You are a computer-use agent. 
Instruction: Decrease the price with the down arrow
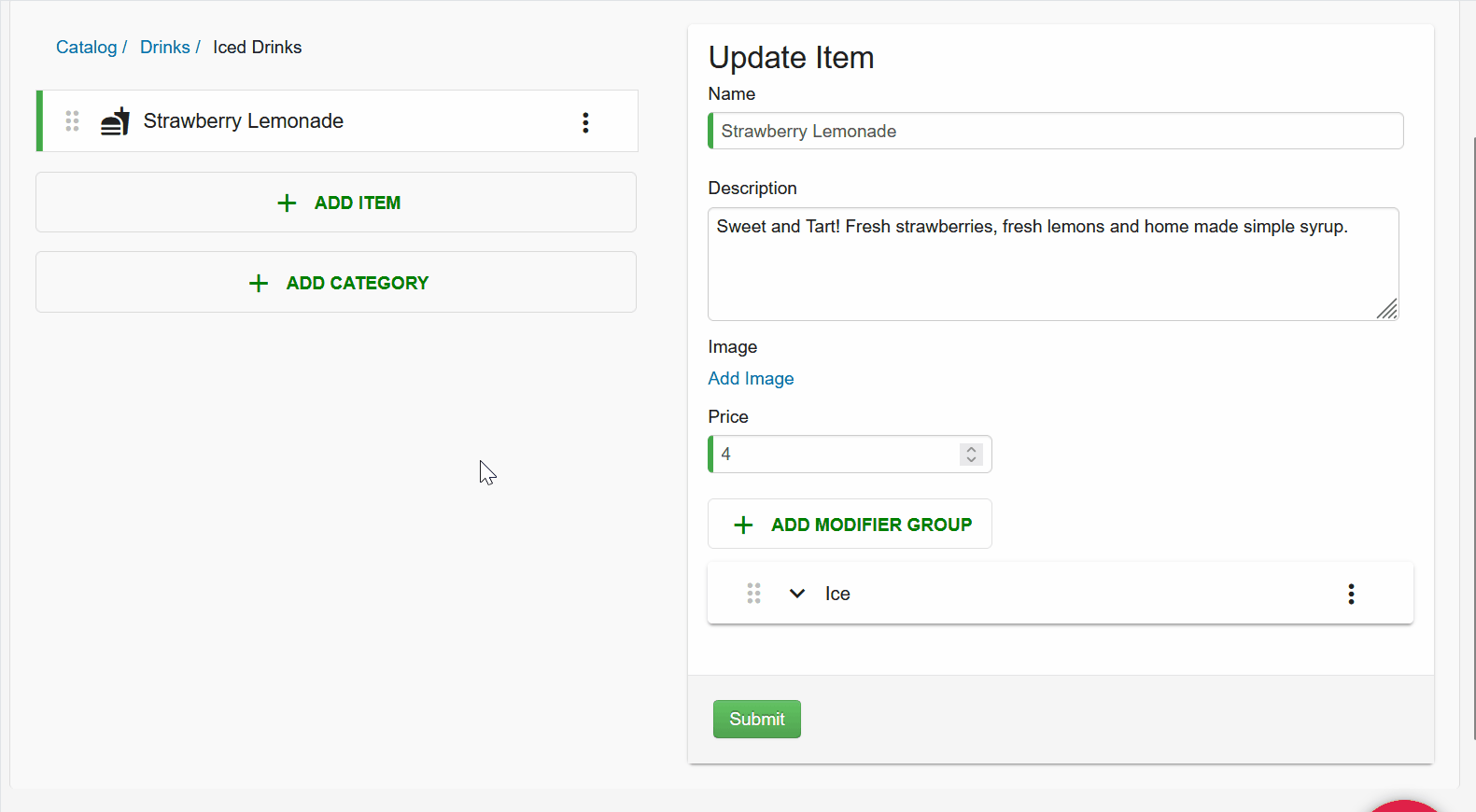tap(971, 460)
